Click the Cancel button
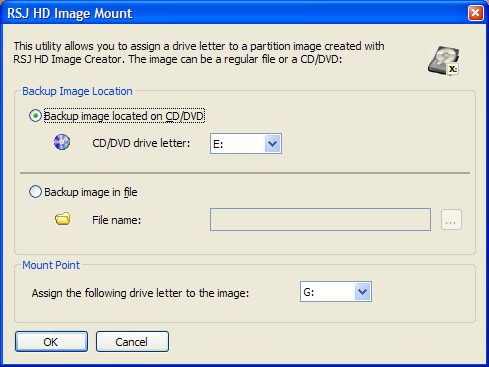 (x=132, y=342)
